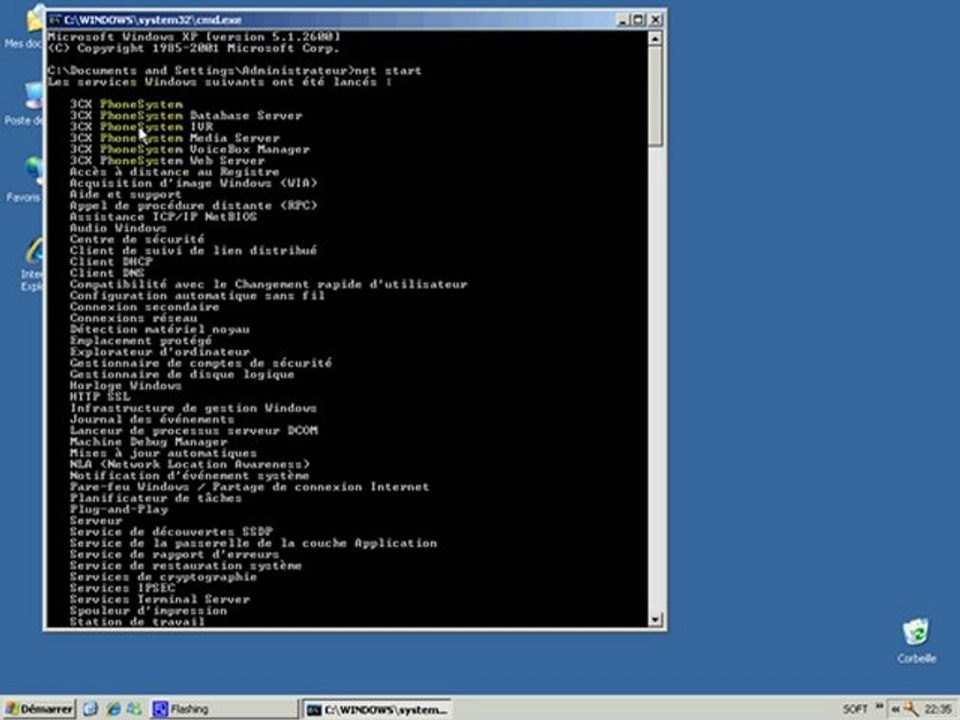Screen dimensions: 960x720
Task: Click the 'Machine Debug Manager' line
Action: point(148,442)
